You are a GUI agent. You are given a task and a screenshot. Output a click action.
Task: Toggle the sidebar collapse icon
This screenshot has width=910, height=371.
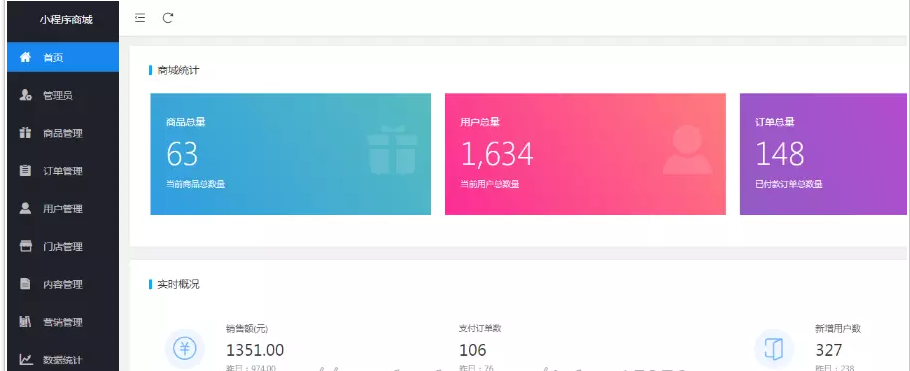[140, 18]
